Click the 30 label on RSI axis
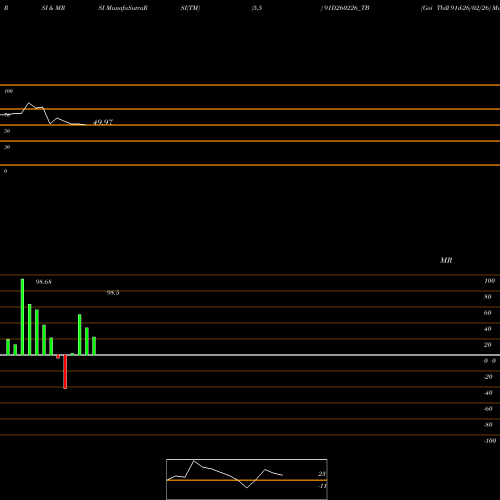The height and width of the screenshot is (500, 500). pos(7,147)
